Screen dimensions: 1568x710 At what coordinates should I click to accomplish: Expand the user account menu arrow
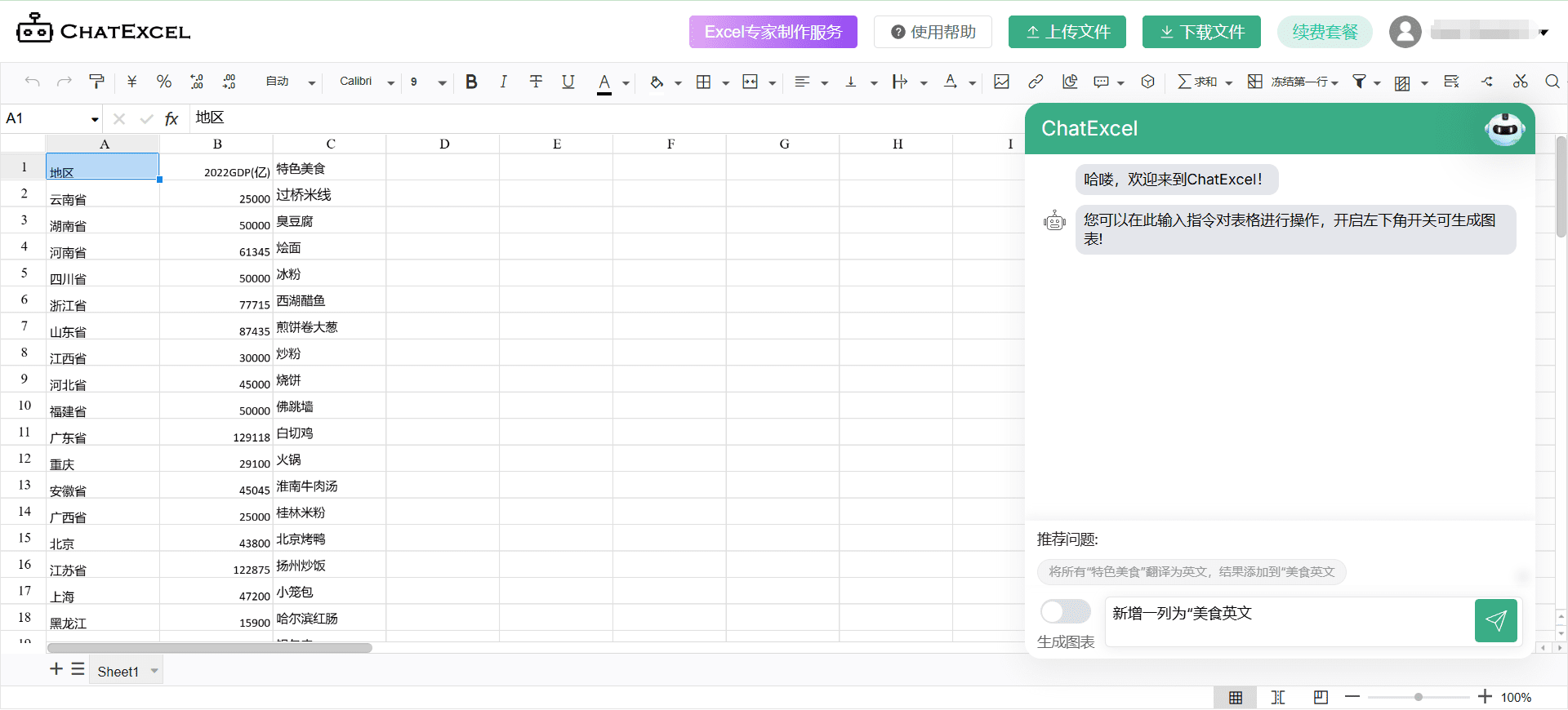[1543, 33]
